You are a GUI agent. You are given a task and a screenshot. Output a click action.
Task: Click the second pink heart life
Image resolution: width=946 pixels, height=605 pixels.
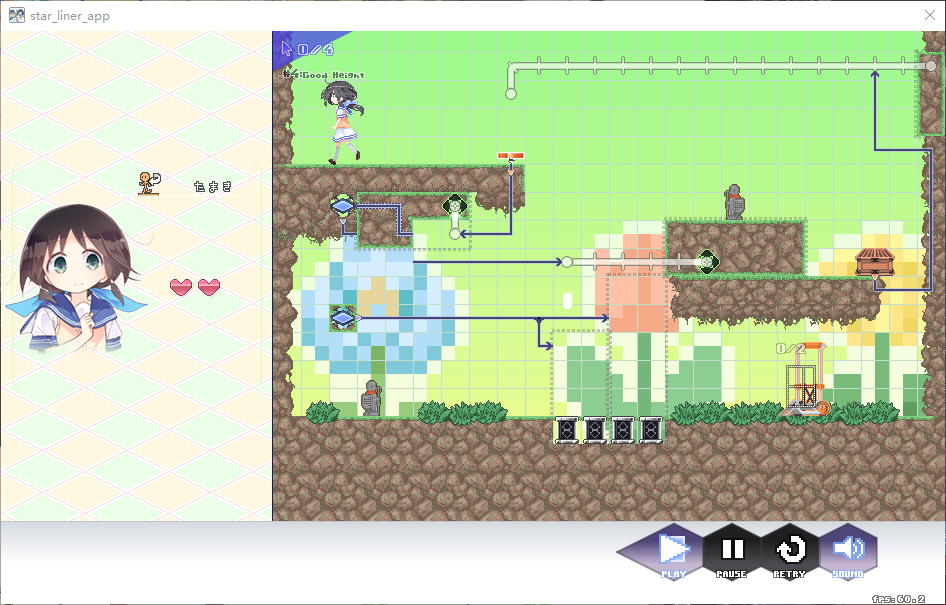pyautogui.click(x=209, y=287)
